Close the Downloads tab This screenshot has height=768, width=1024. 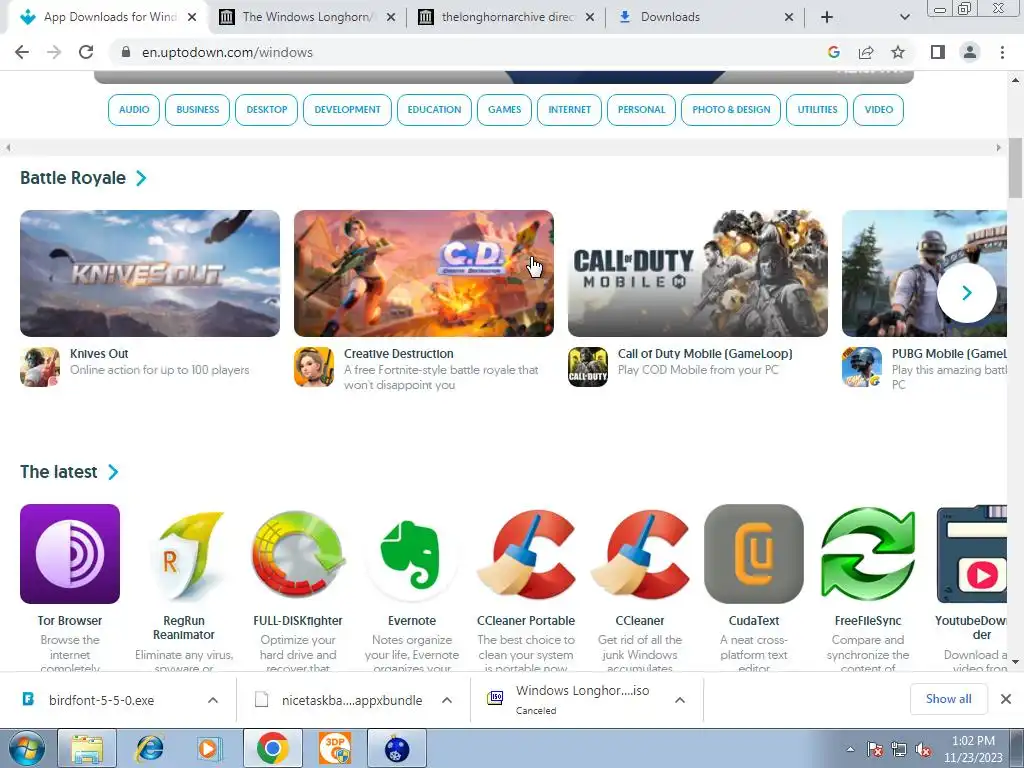click(x=789, y=17)
